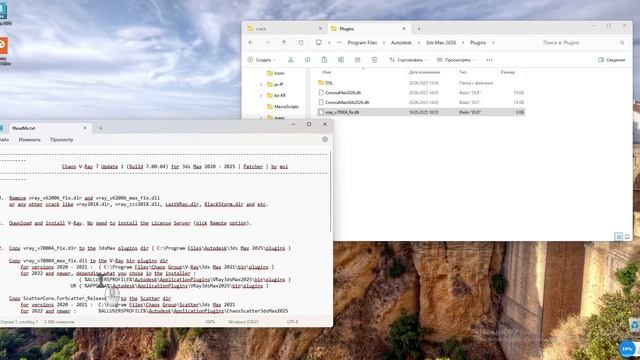Image resolution: width=640 pixels, height=360 pixels.
Task: Cut the selected file with scissors icon
Action: (291, 60)
